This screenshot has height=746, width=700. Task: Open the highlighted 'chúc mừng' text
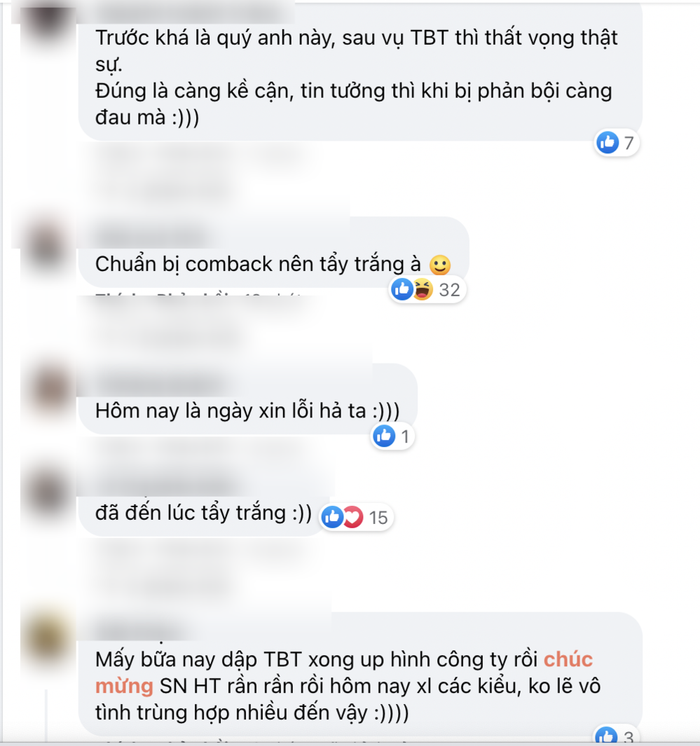(x=344, y=673)
